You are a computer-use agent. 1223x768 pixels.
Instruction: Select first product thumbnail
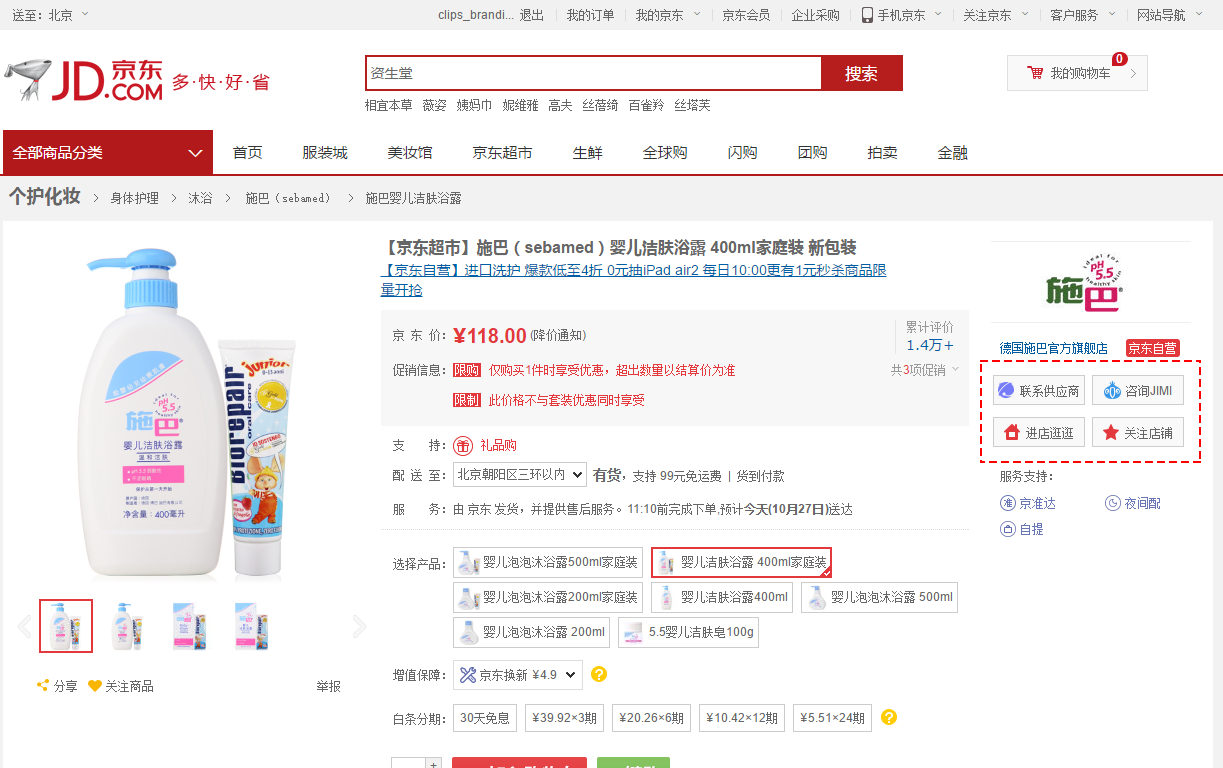[x=66, y=626]
